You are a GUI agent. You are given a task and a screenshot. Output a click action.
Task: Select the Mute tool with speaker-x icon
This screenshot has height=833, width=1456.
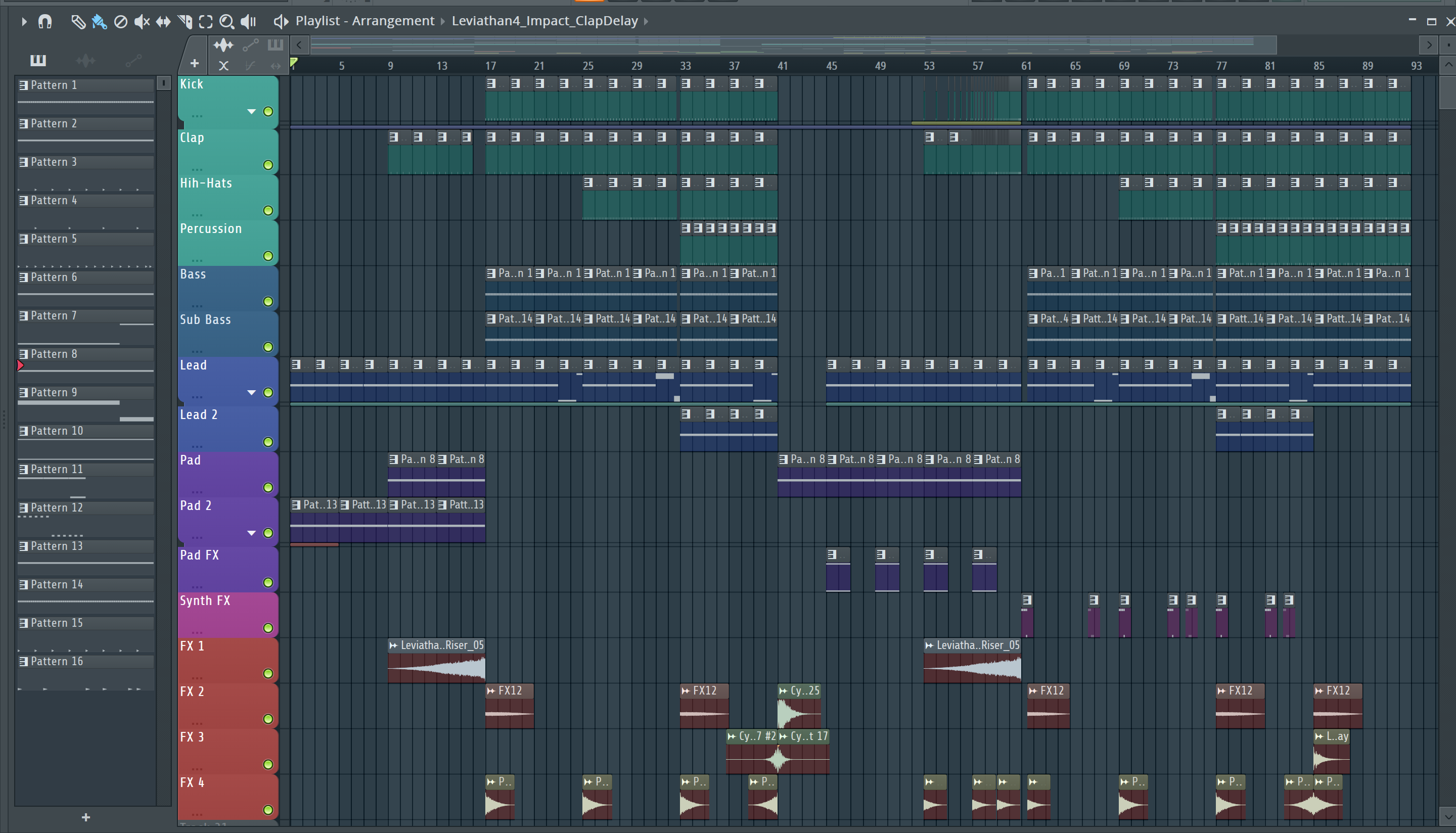[x=142, y=22]
